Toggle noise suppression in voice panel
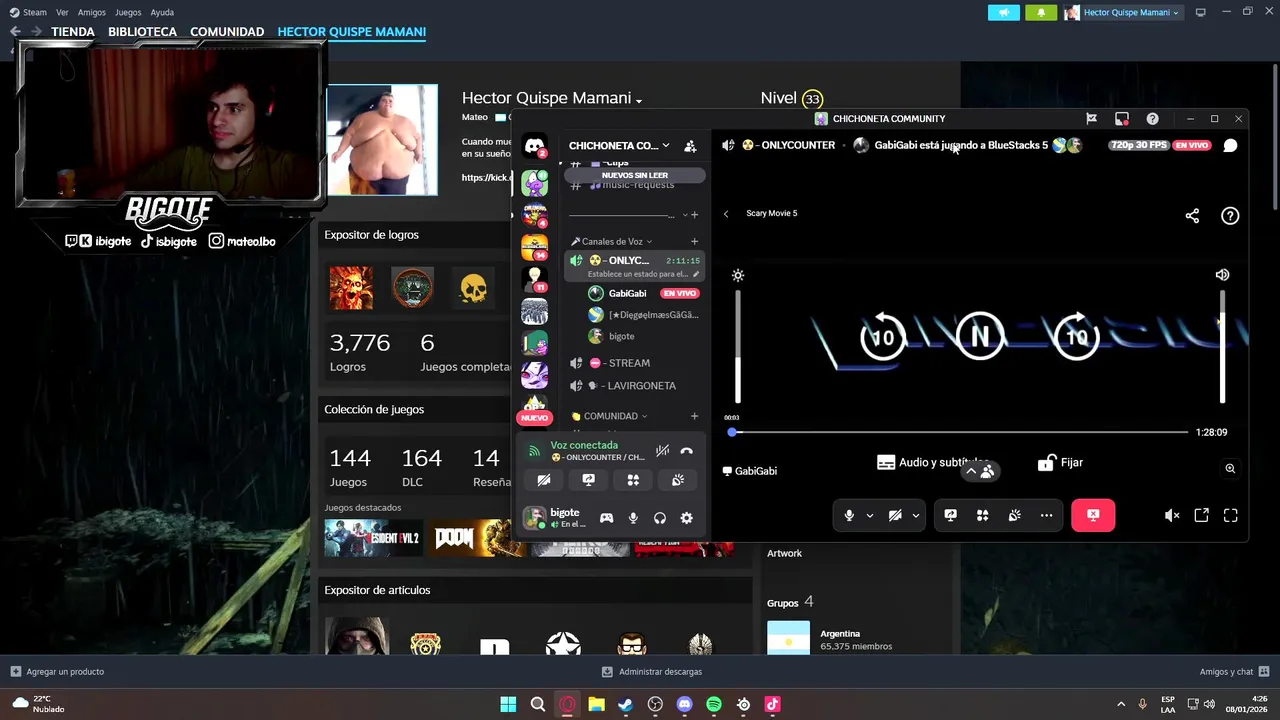 point(662,451)
